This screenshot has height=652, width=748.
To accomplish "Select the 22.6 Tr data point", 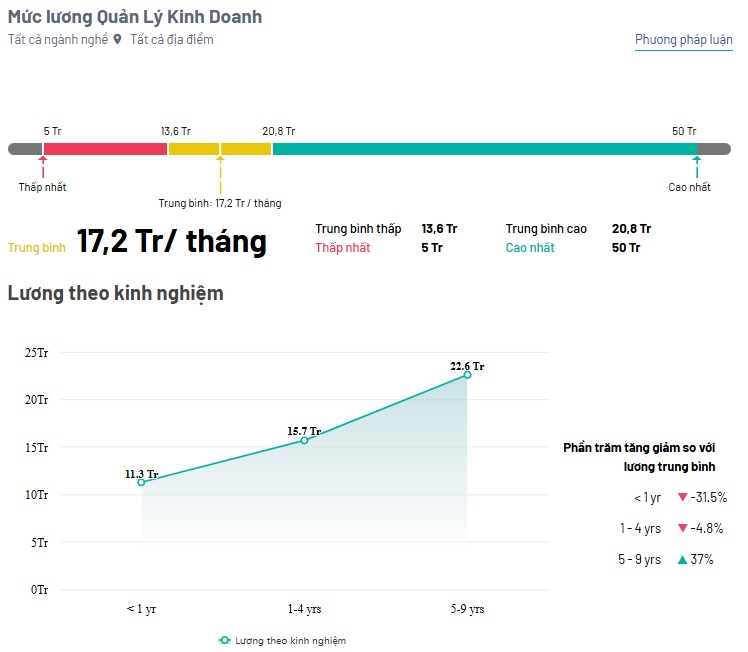I will pyautogui.click(x=468, y=375).
